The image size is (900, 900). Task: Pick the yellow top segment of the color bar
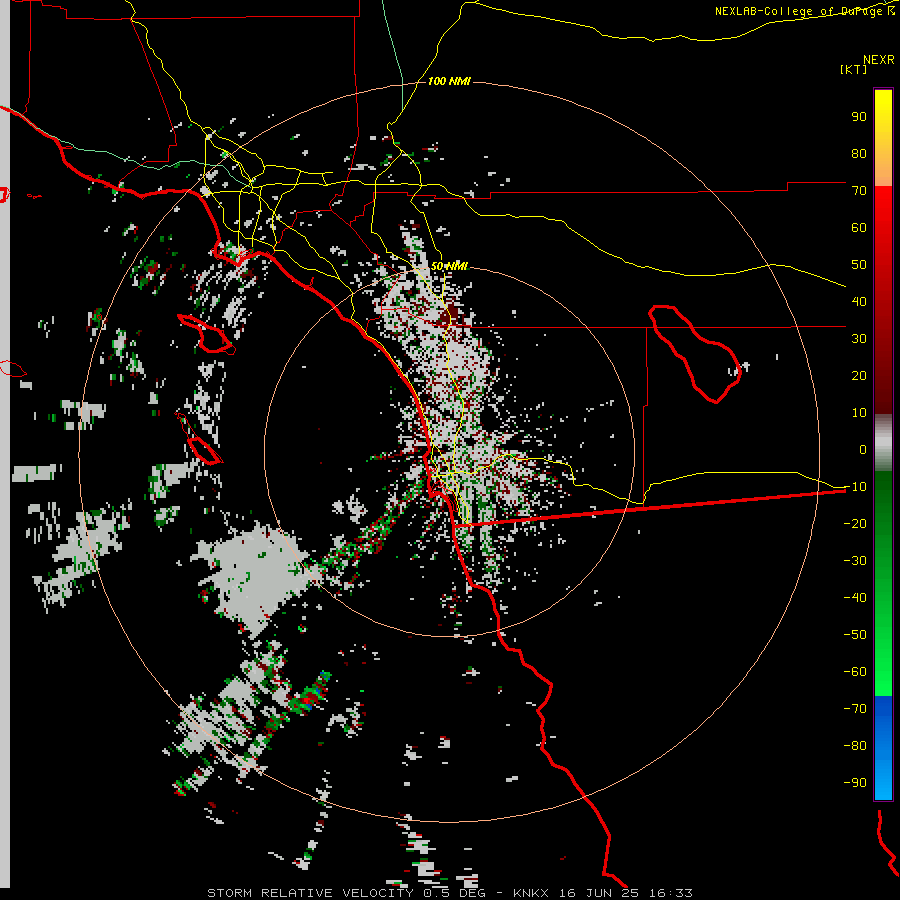click(x=883, y=138)
